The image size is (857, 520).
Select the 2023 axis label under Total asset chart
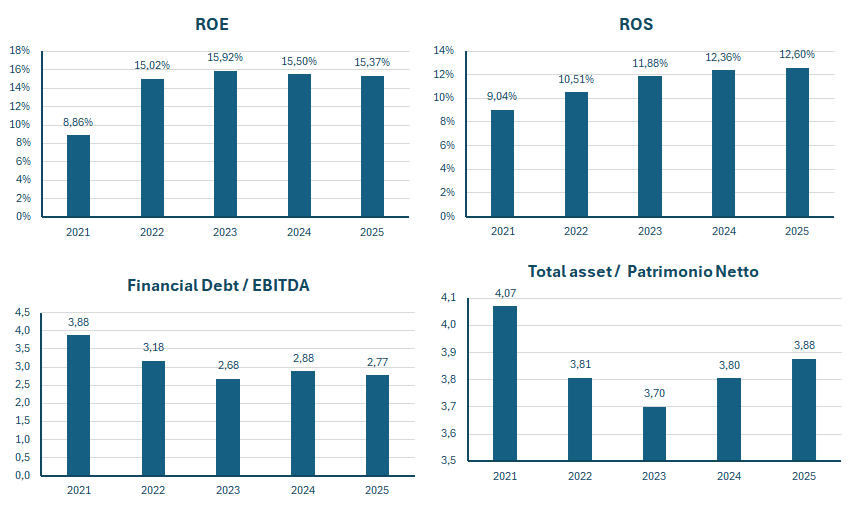654,476
